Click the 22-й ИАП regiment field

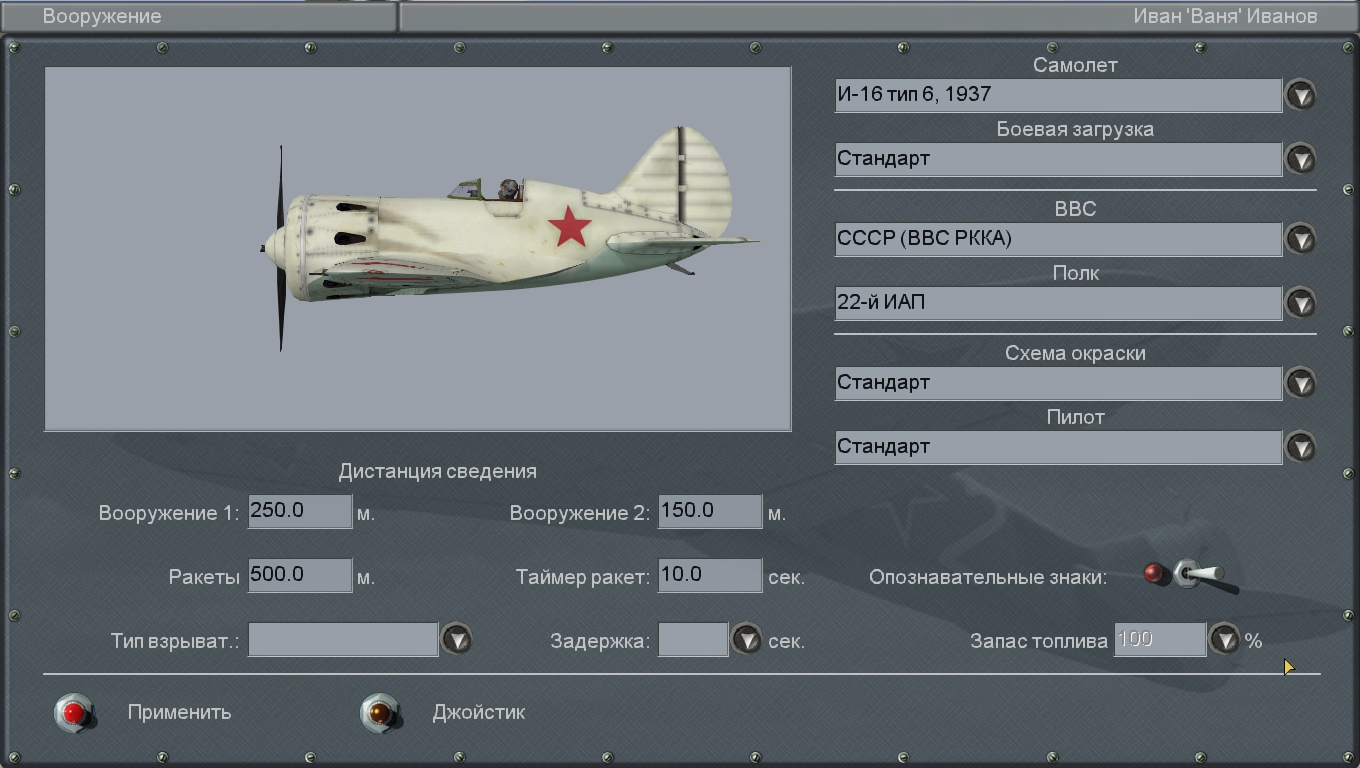pyautogui.click(x=1058, y=303)
